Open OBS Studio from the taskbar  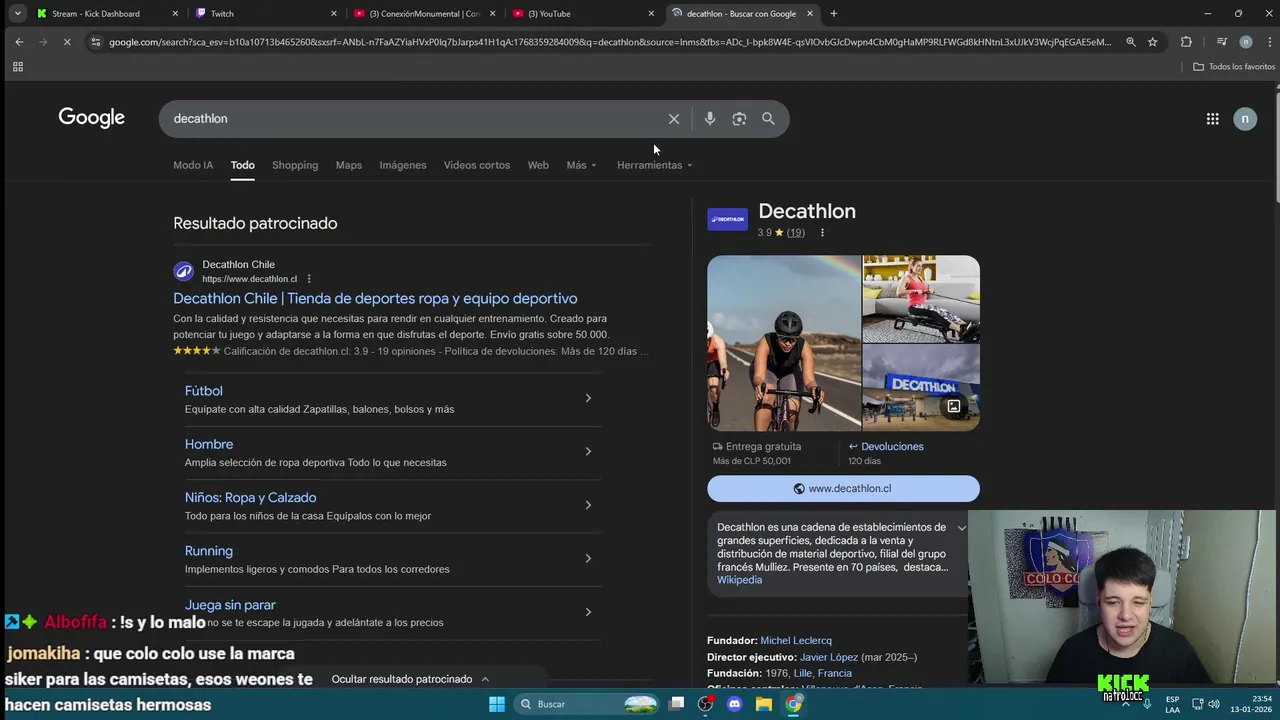pyautogui.click(x=706, y=704)
